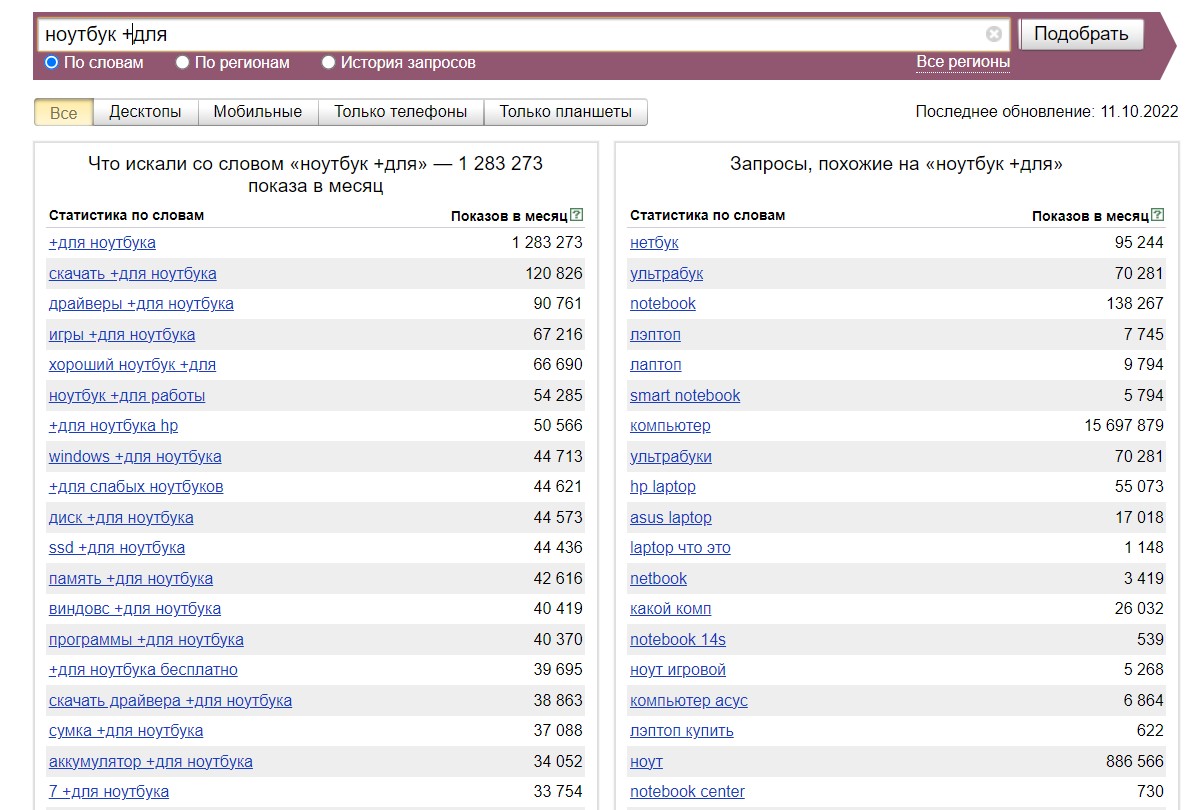Open the ультрабук similar query link

click(x=666, y=273)
